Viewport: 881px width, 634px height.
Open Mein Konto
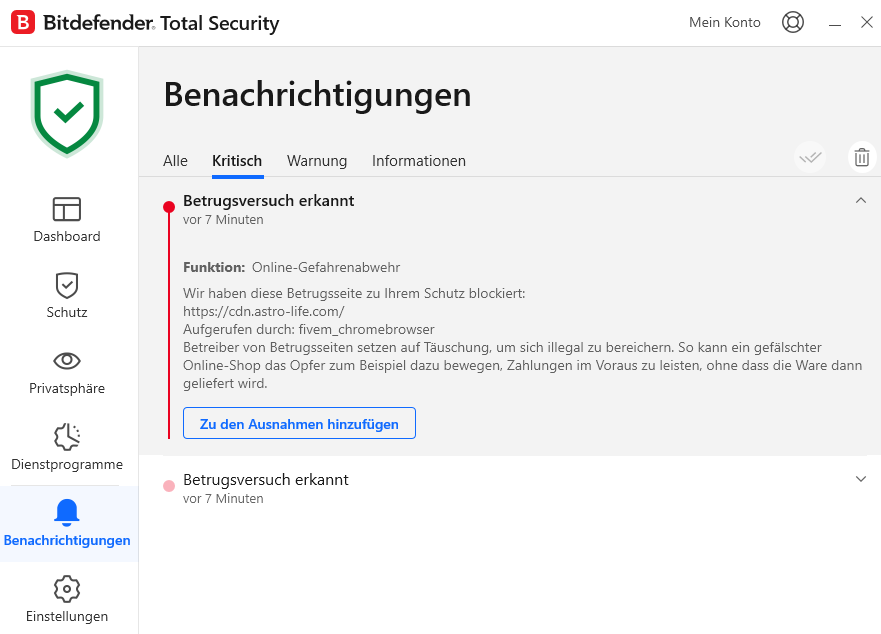click(725, 22)
